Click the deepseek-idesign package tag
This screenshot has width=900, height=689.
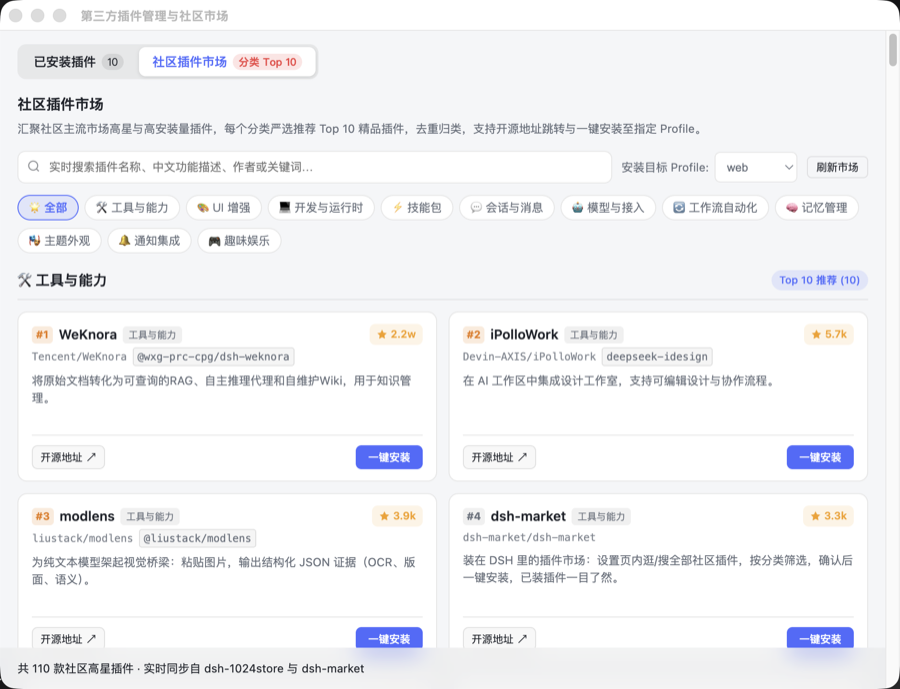(x=657, y=357)
